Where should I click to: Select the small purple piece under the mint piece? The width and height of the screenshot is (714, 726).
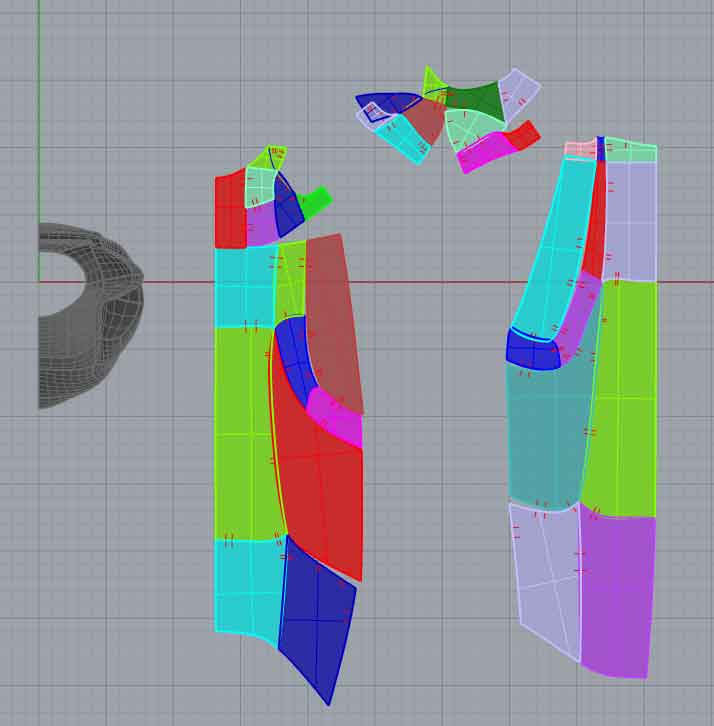(x=262, y=225)
